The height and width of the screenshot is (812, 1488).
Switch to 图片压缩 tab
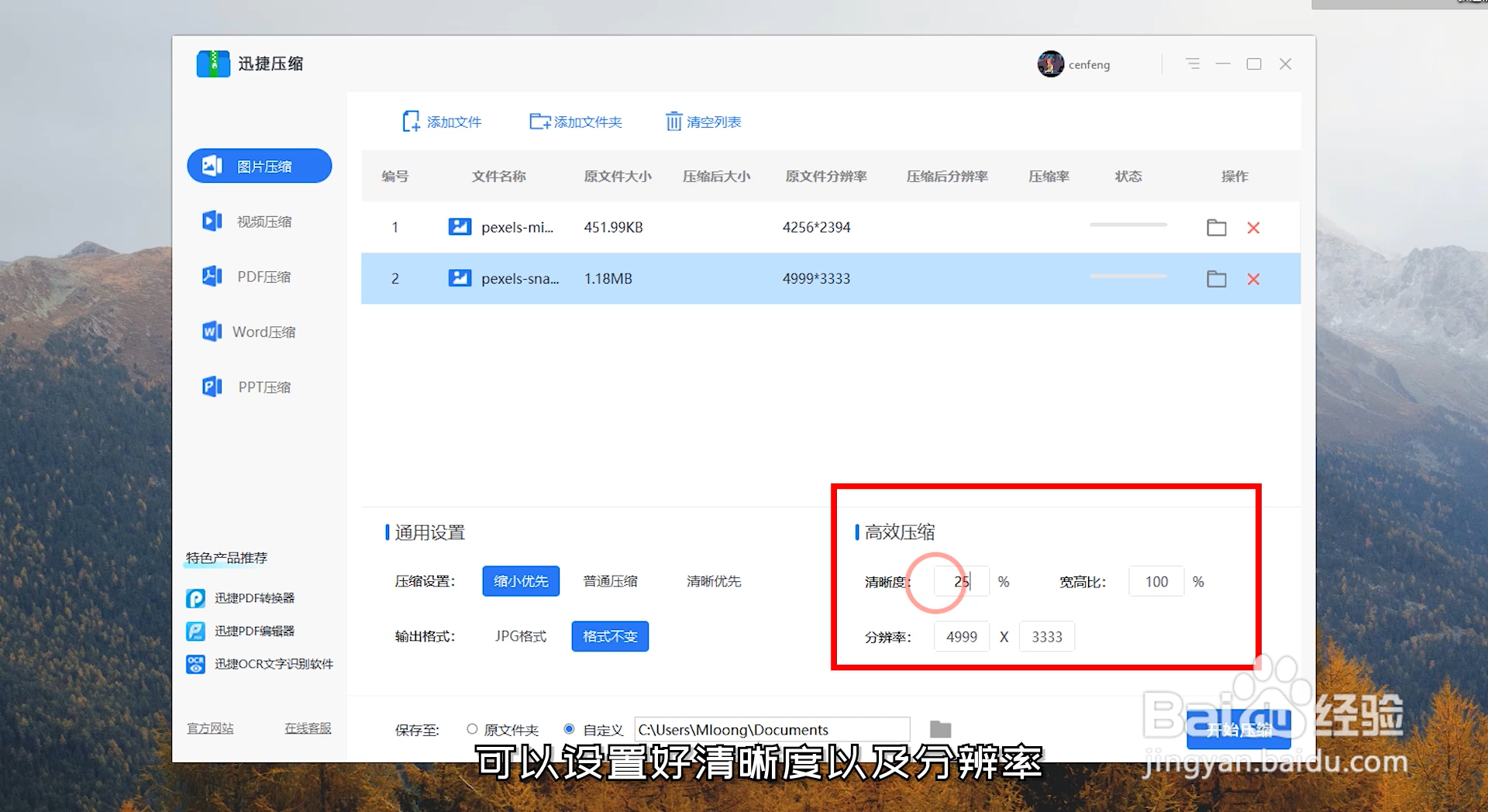260,166
